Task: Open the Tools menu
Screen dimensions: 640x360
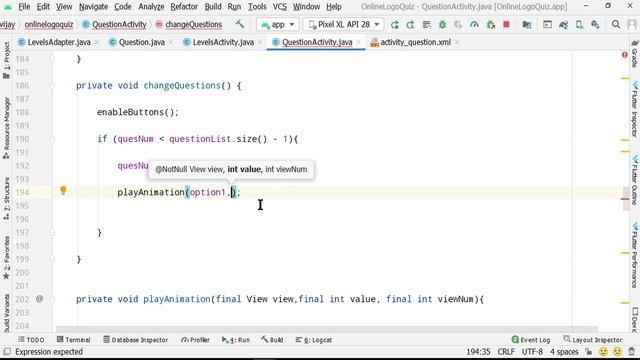Action: pyautogui.click(x=257, y=7)
